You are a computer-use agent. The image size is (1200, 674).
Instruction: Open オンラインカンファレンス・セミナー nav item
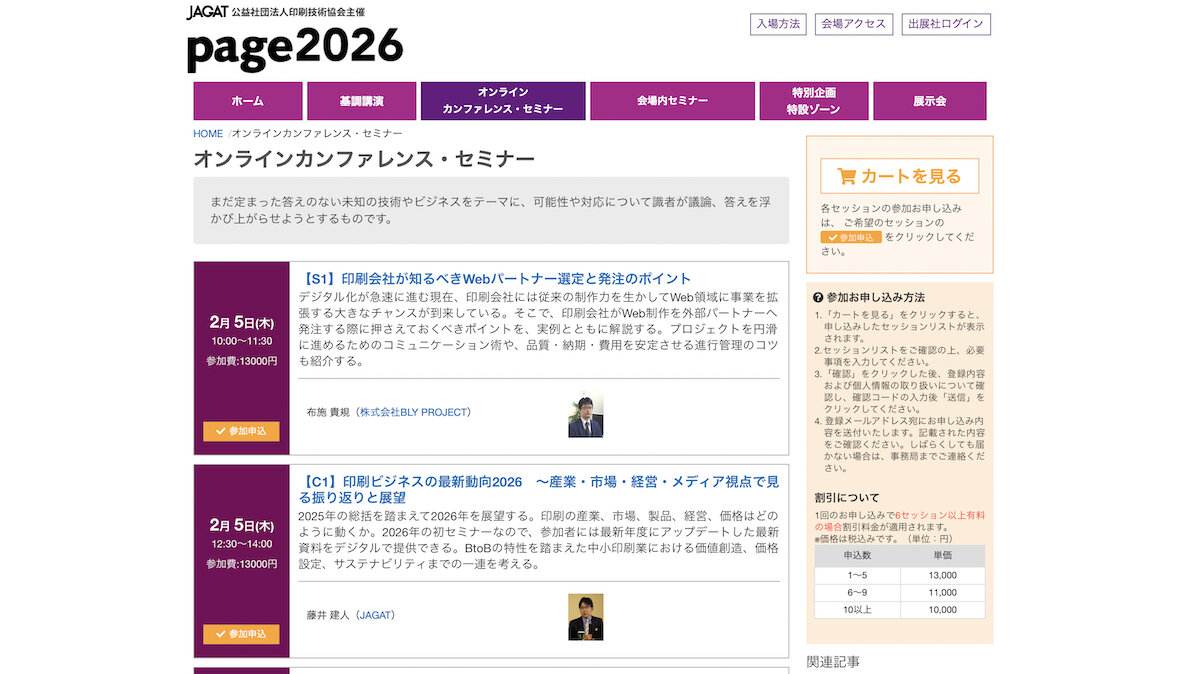[502, 101]
